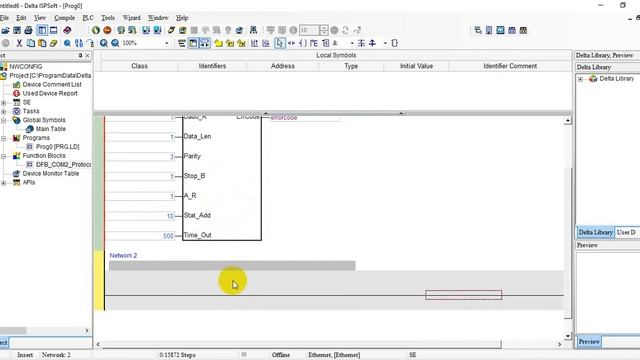Open the View menu
Image resolution: width=640 pixels, height=360 pixels.
tap(40, 18)
